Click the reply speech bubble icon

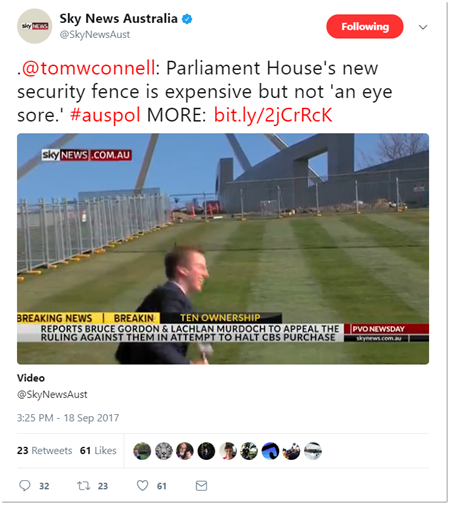(25, 486)
